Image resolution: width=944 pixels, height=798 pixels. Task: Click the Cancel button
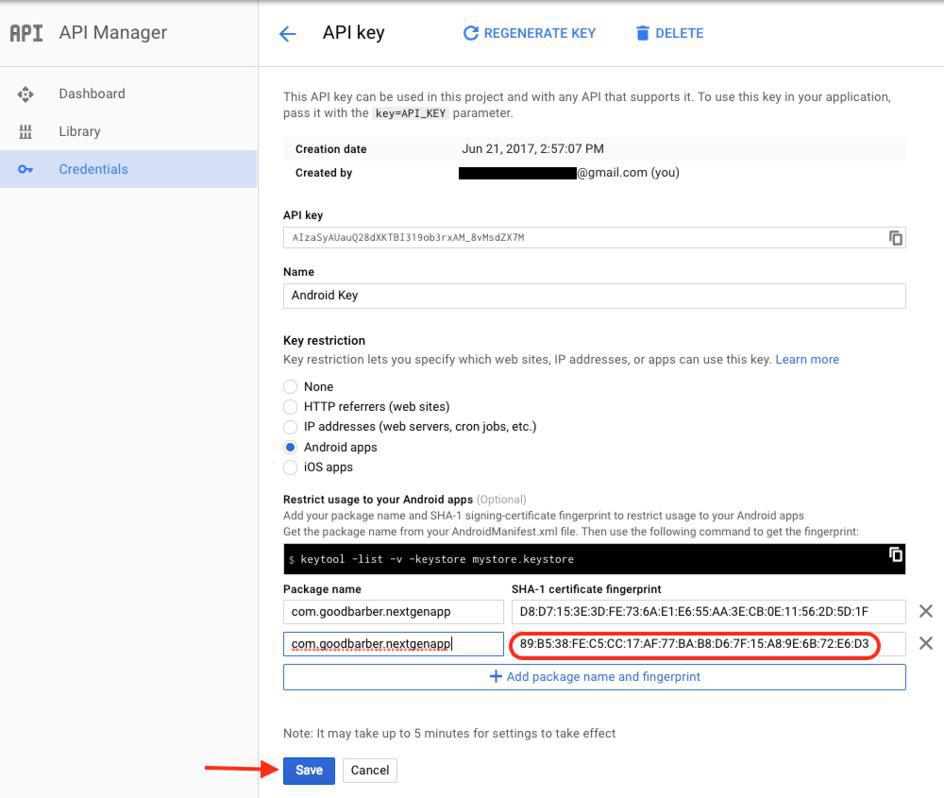pos(369,770)
